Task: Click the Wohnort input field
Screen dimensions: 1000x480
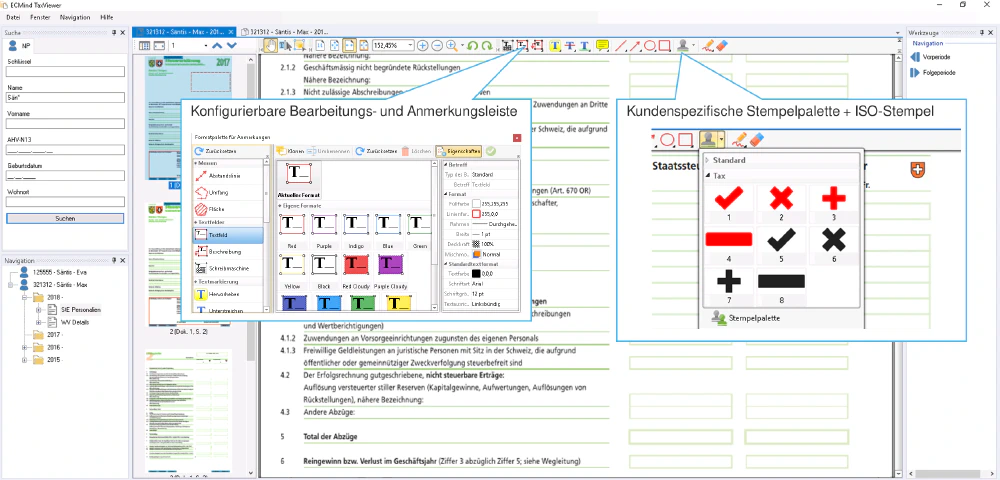Action: (x=65, y=201)
